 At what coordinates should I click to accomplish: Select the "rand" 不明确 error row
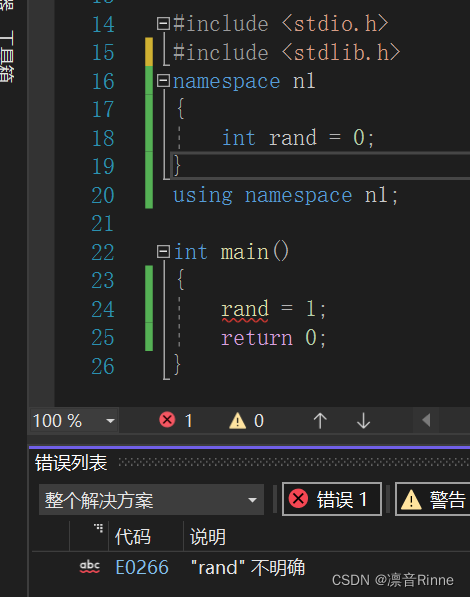coord(251,567)
